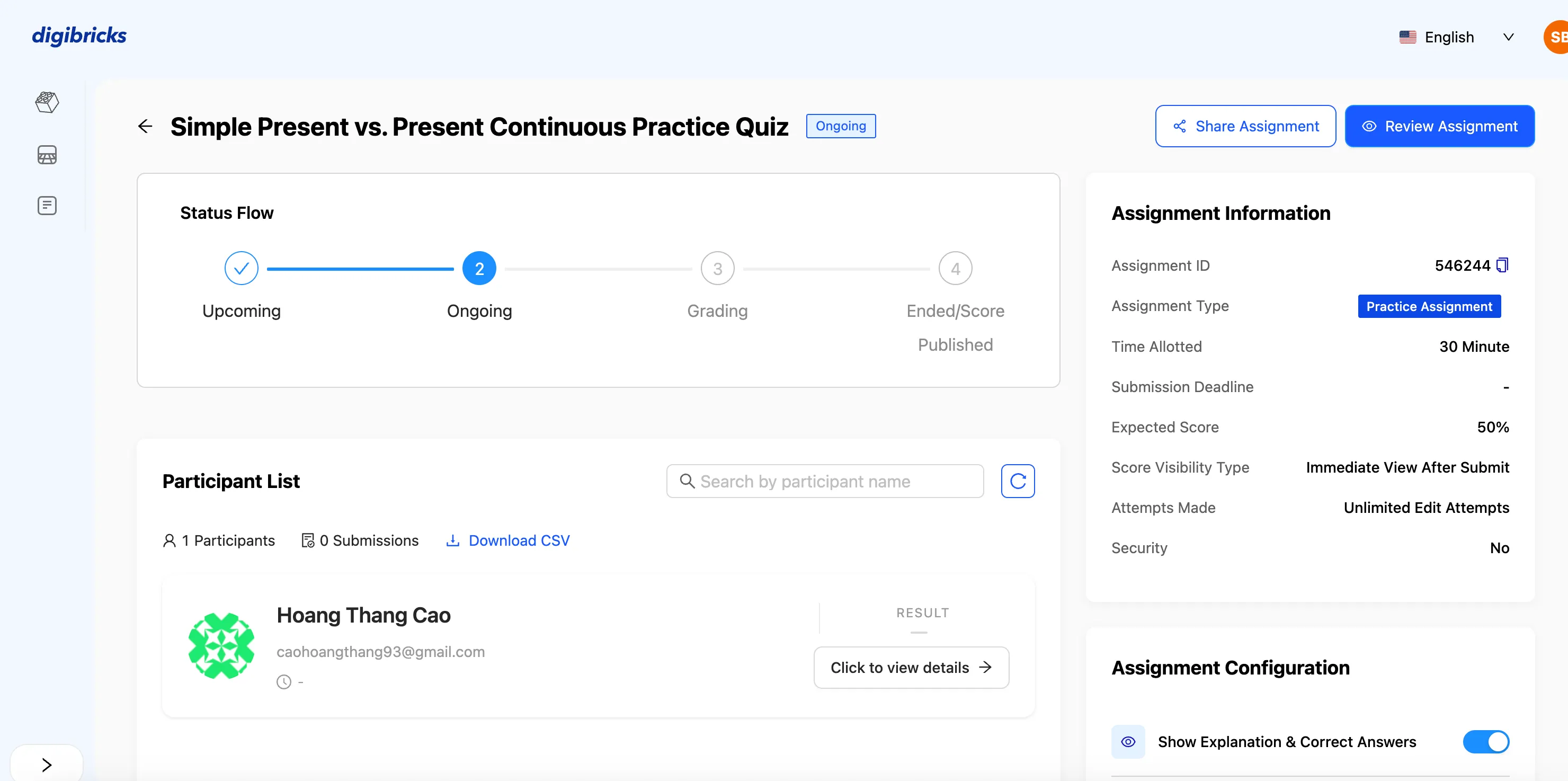The height and width of the screenshot is (781, 1568).
Task: Go back using the left arrow
Action: pyautogui.click(x=145, y=126)
